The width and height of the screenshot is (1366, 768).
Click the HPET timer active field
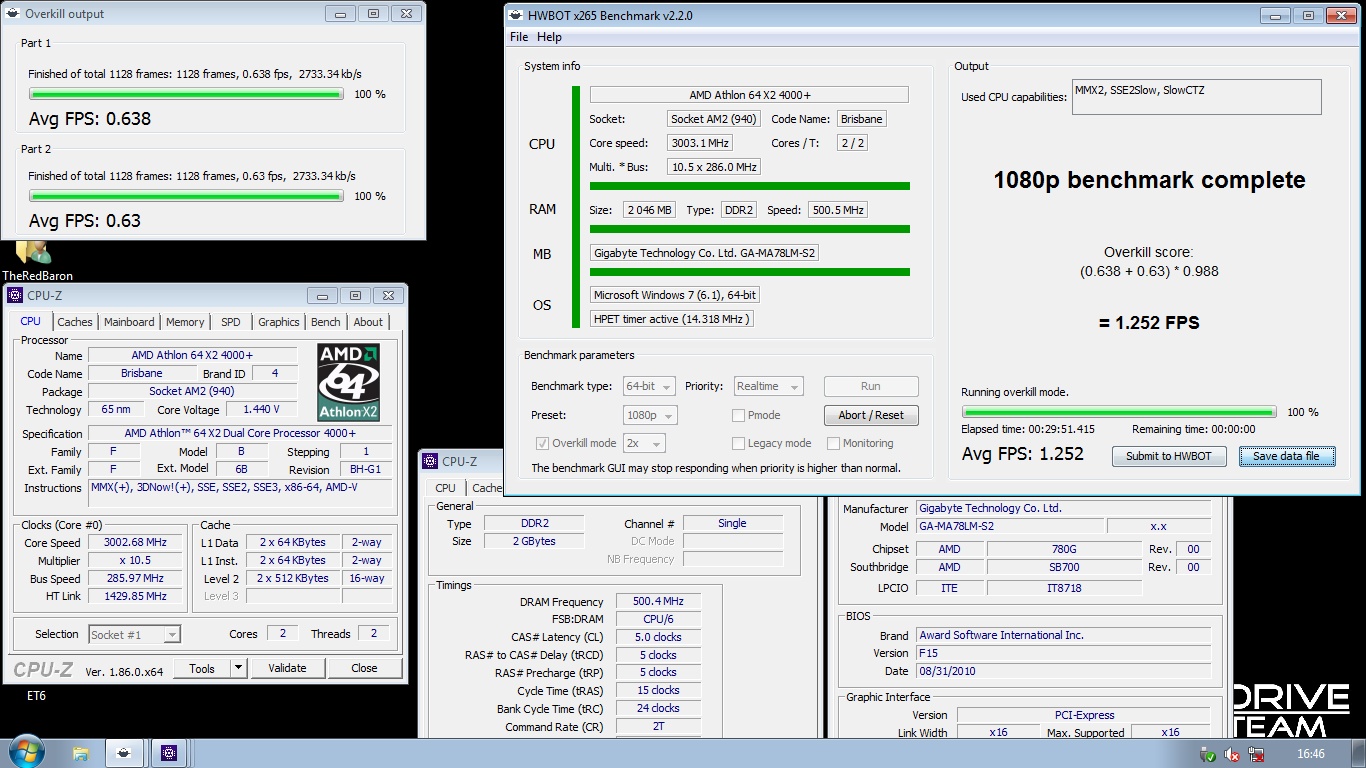pyautogui.click(x=671, y=319)
